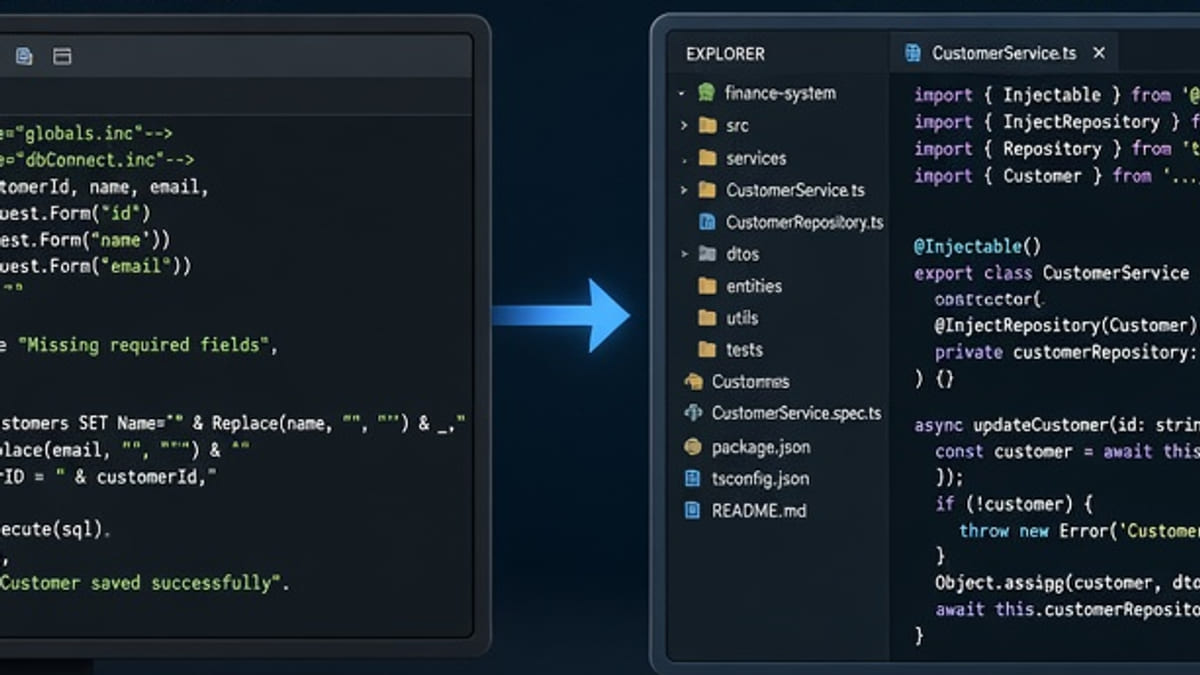Click the "export class CustomerService" line

tap(1051, 273)
